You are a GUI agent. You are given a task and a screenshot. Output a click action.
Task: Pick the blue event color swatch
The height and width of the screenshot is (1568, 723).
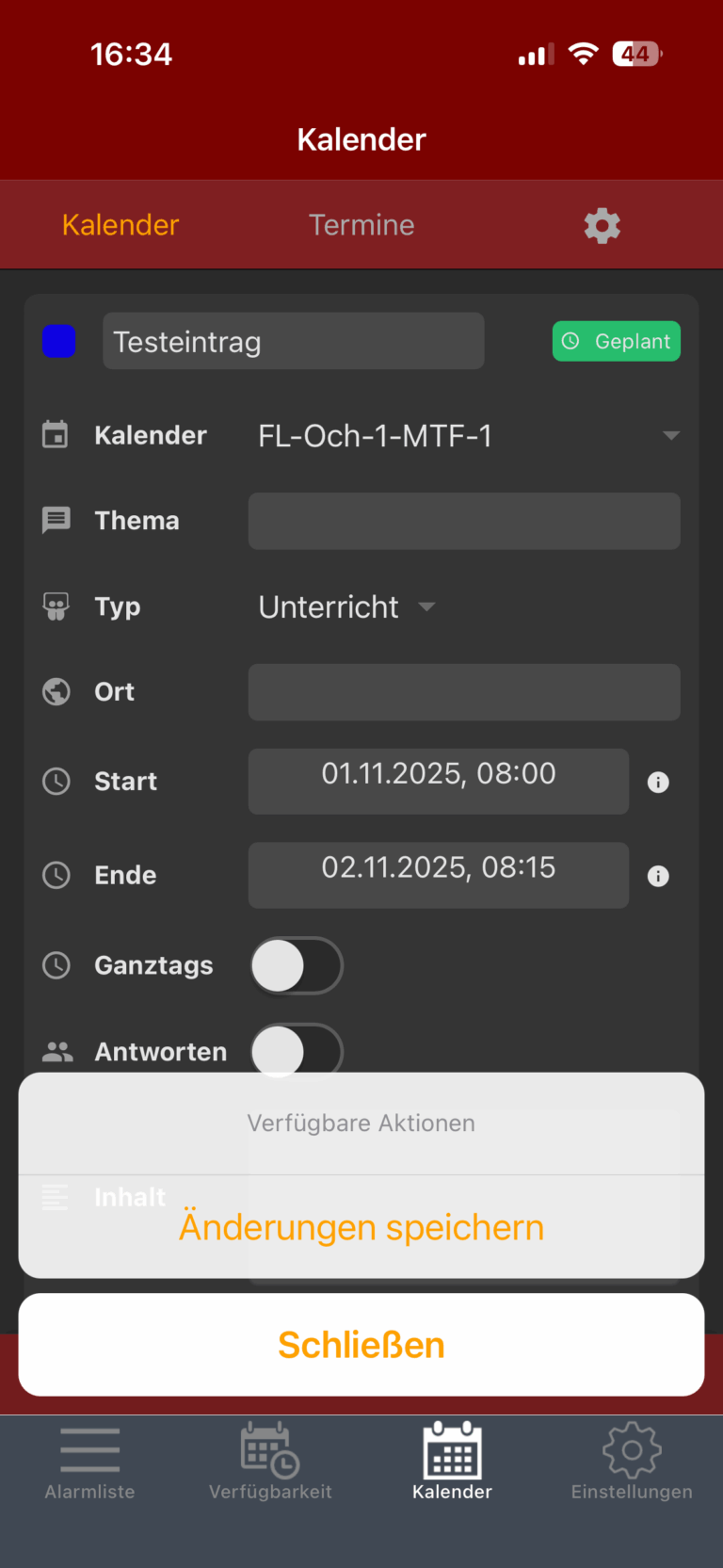[x=58, y=341]
